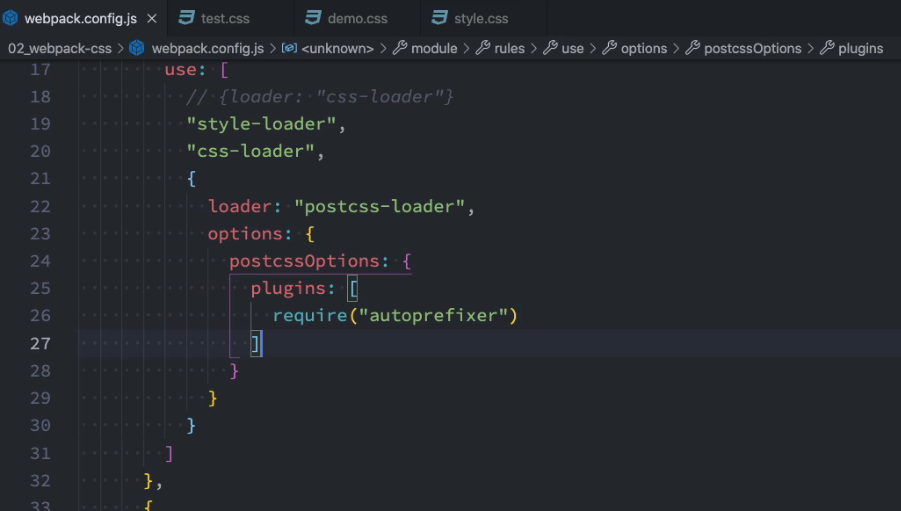Click chevron after options breadcrumb

[676, 48]
